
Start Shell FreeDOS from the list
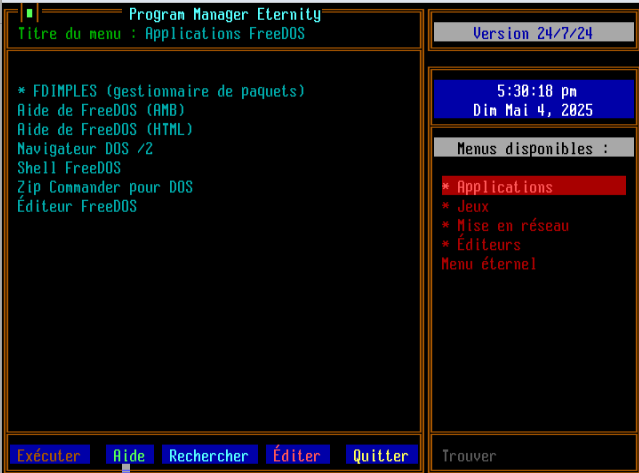(69, 167)
